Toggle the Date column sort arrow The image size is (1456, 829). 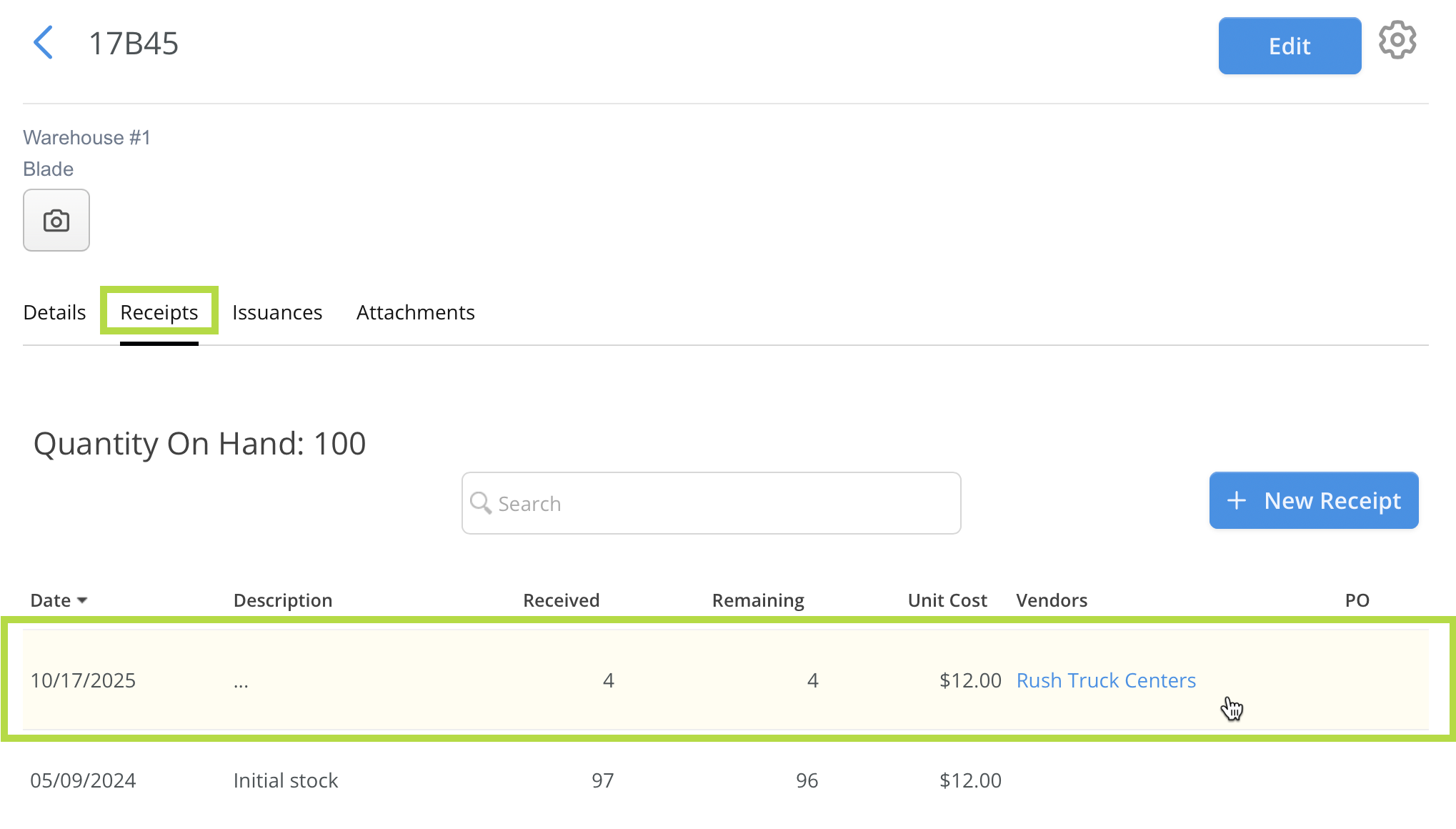tap(82, 600)
